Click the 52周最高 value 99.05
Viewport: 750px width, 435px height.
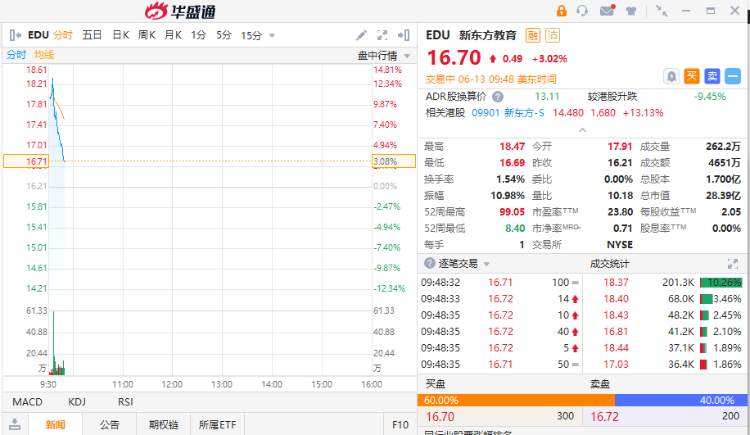(x=512, y=212)
